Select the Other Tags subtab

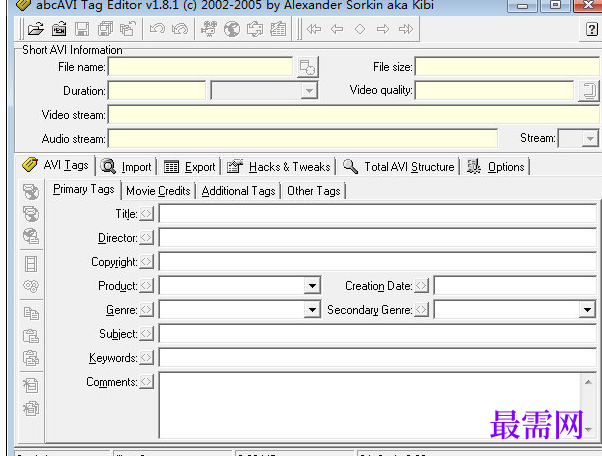[314, 191]
